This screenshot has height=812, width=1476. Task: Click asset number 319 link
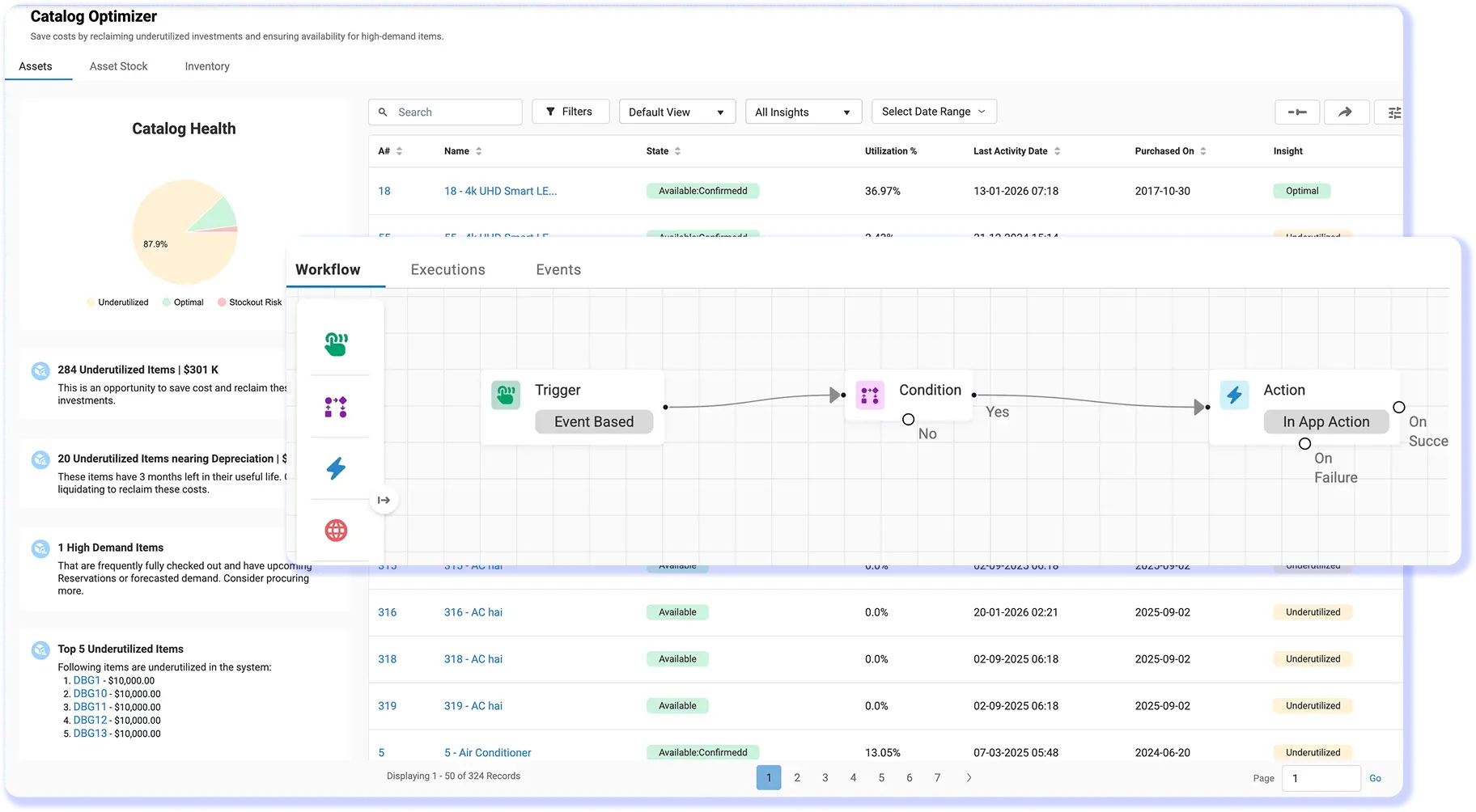point(388,706)
